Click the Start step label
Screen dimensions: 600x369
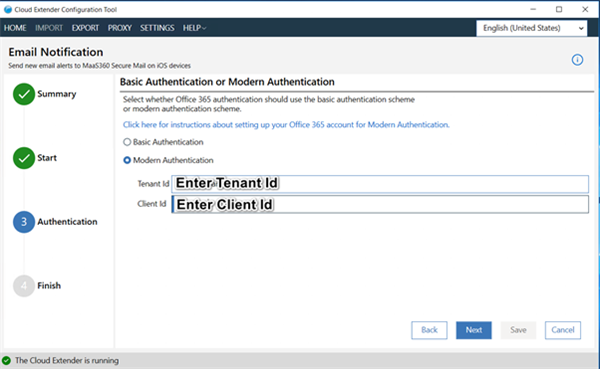pyautogui.click(x=47, y=158)
